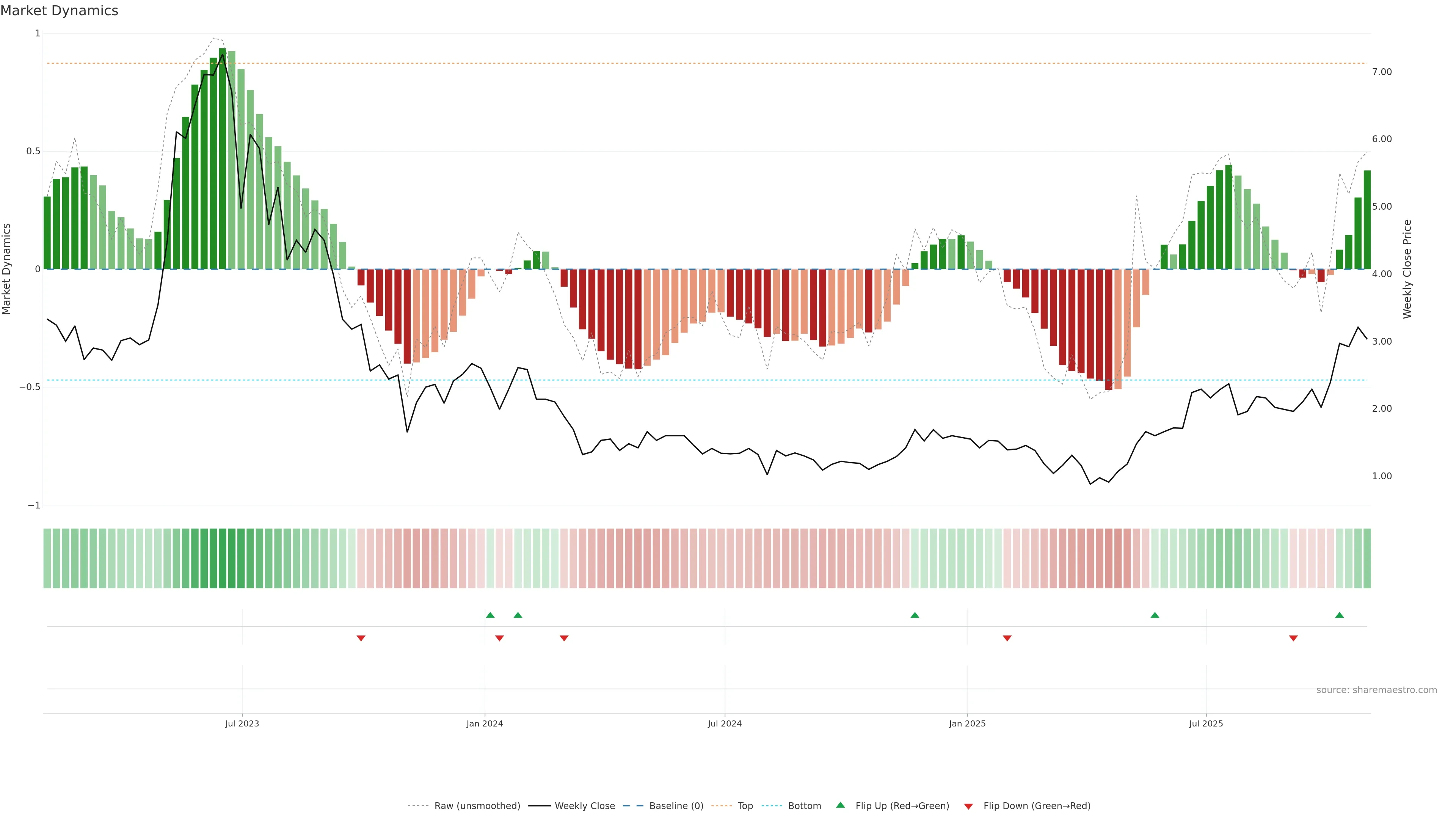Click the rightmost green flip-up triangle marker

(x=1339, y=615)
